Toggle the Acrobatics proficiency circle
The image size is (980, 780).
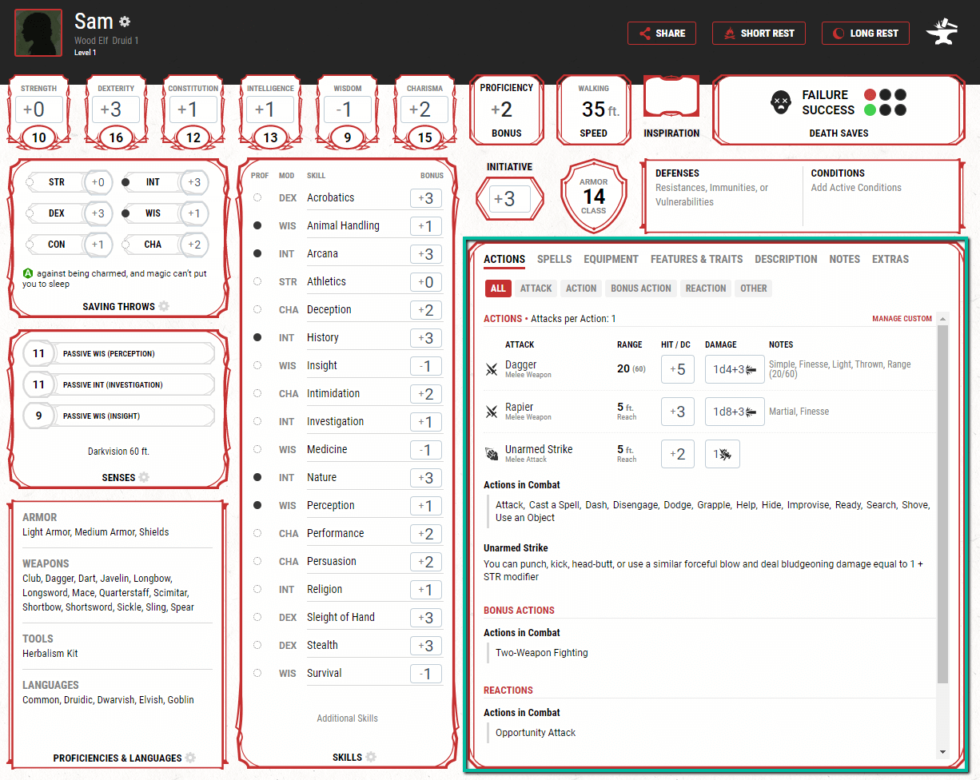tap(258, 198)
